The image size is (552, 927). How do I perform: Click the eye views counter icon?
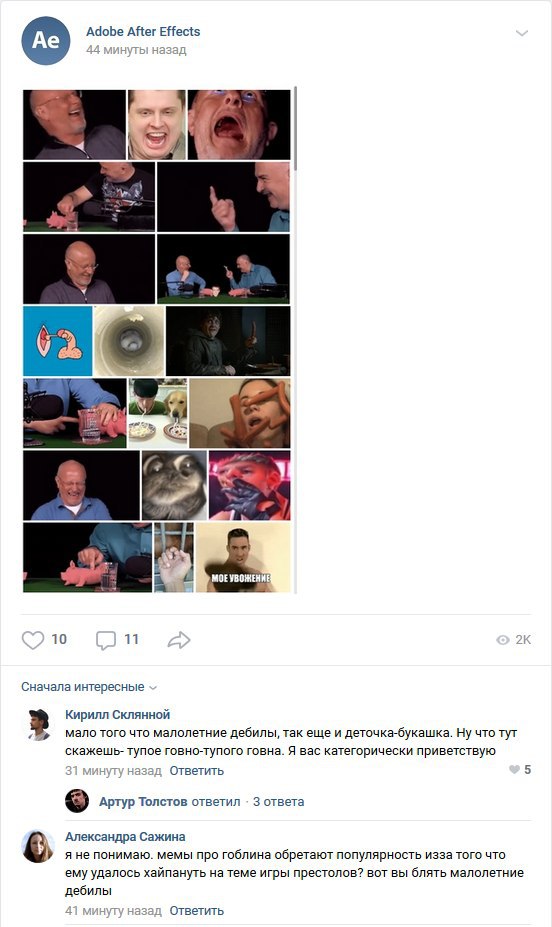tap(503, 640)
